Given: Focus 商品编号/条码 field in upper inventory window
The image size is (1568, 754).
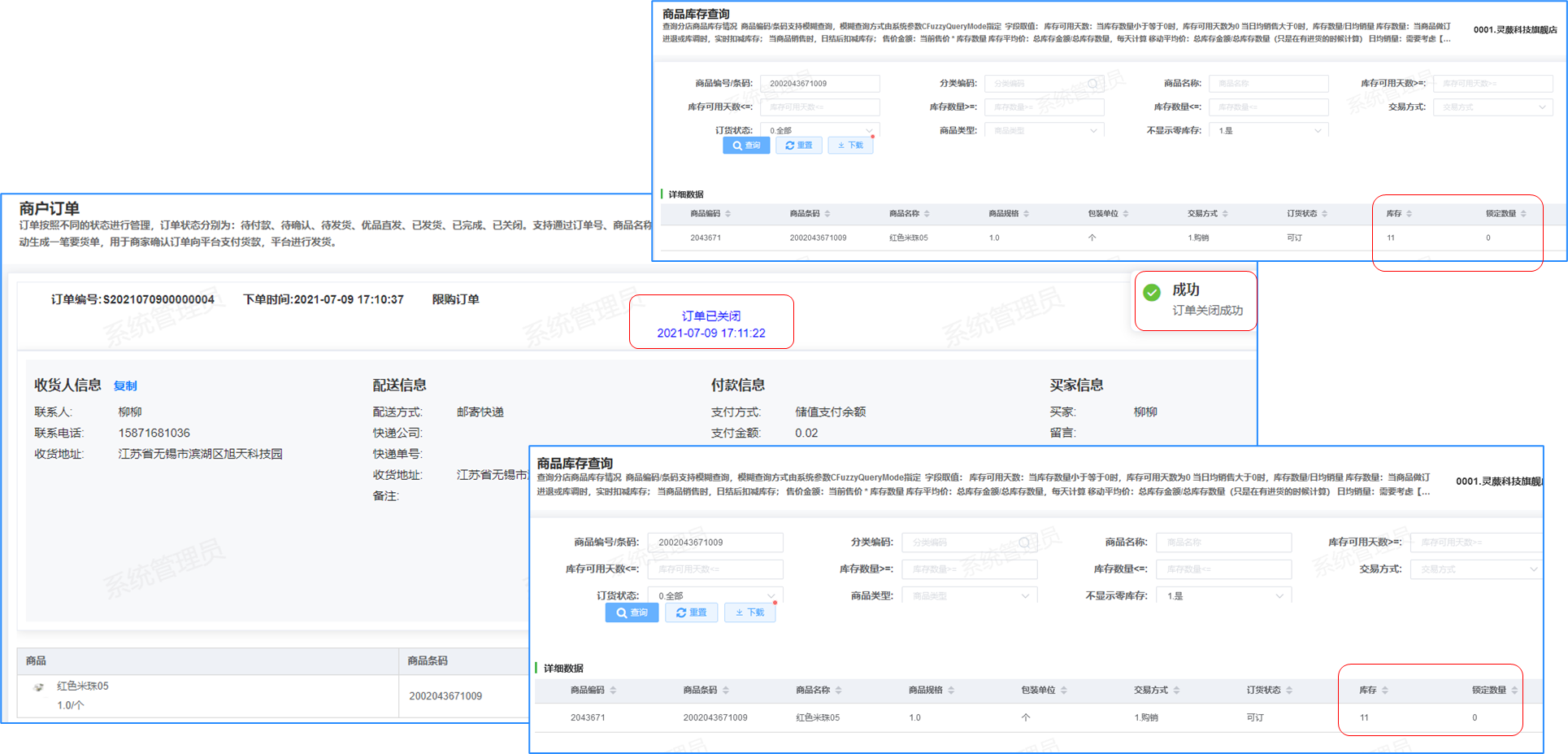Looking at the screenshot, I should (x=820, y=84).
